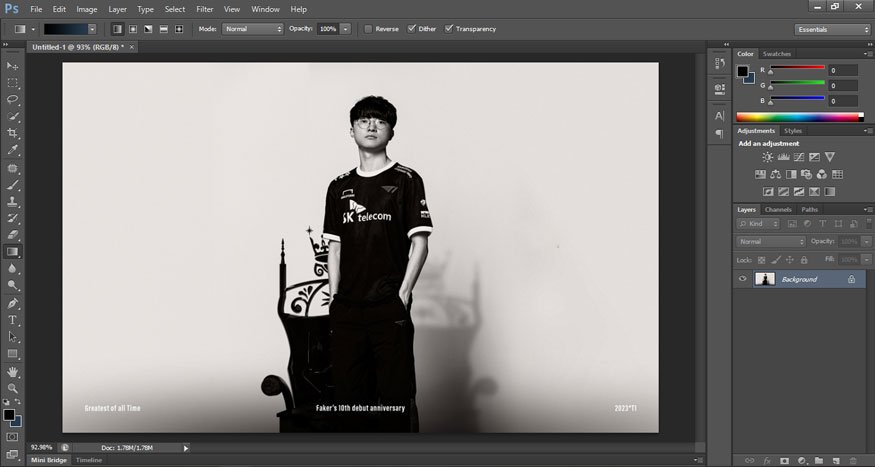Viewport: 875px width, 467px height.
Task: Open the Mini Bridge panel
Action: [x=49, y=460]
